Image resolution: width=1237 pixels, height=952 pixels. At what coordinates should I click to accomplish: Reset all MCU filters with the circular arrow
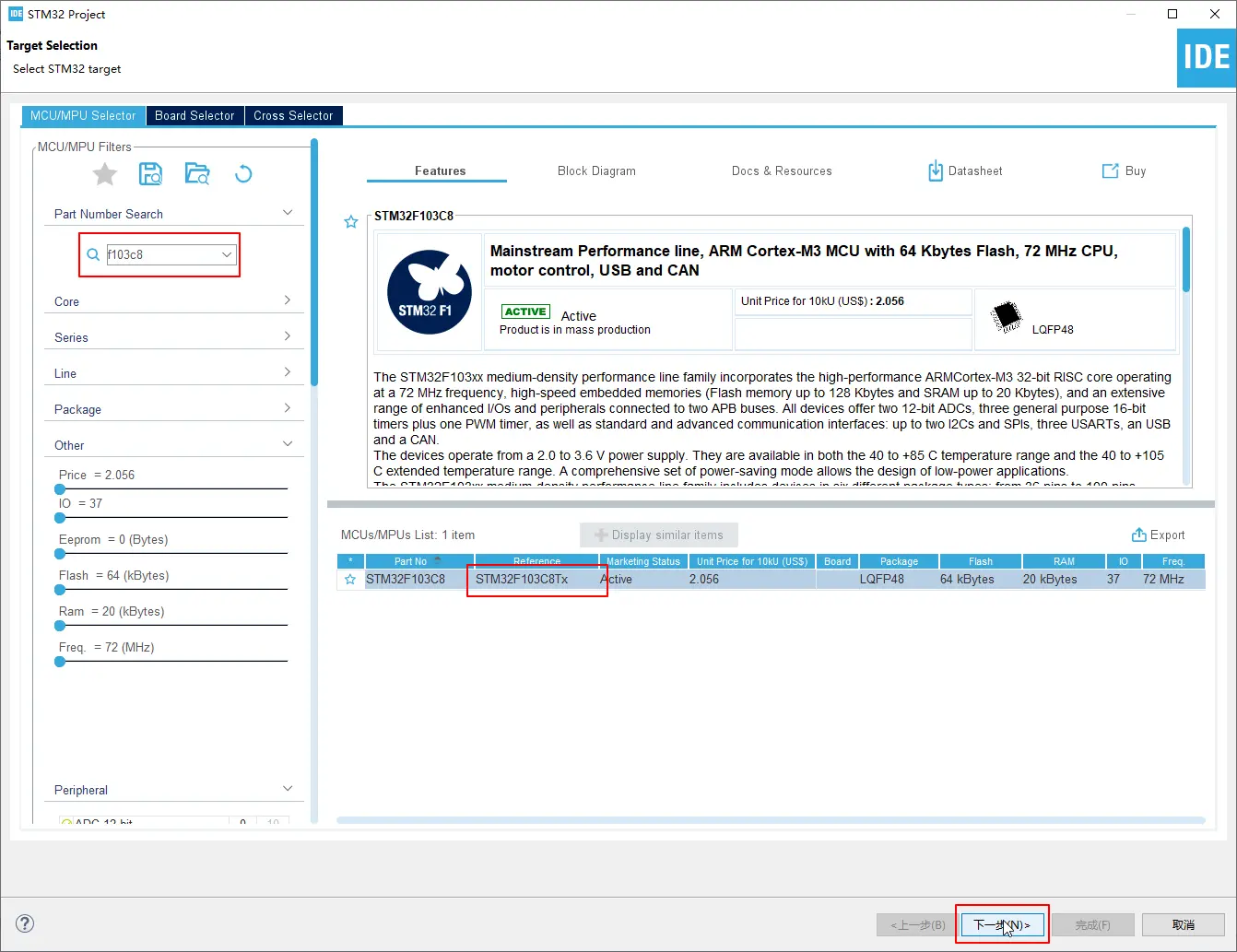click(243, 173)
